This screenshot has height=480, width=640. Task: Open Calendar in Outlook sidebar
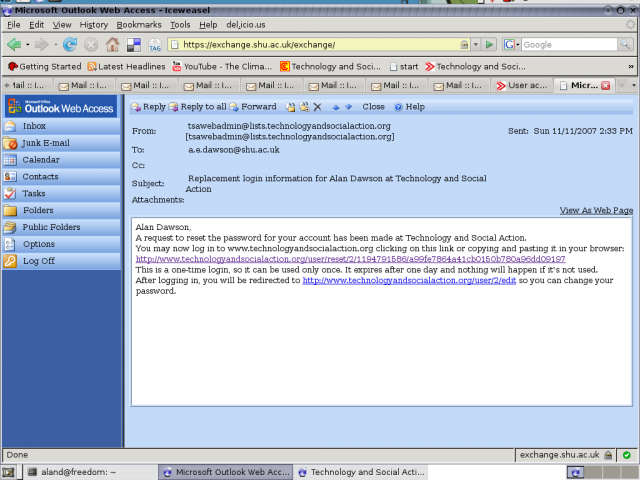(x=41, y=160)
